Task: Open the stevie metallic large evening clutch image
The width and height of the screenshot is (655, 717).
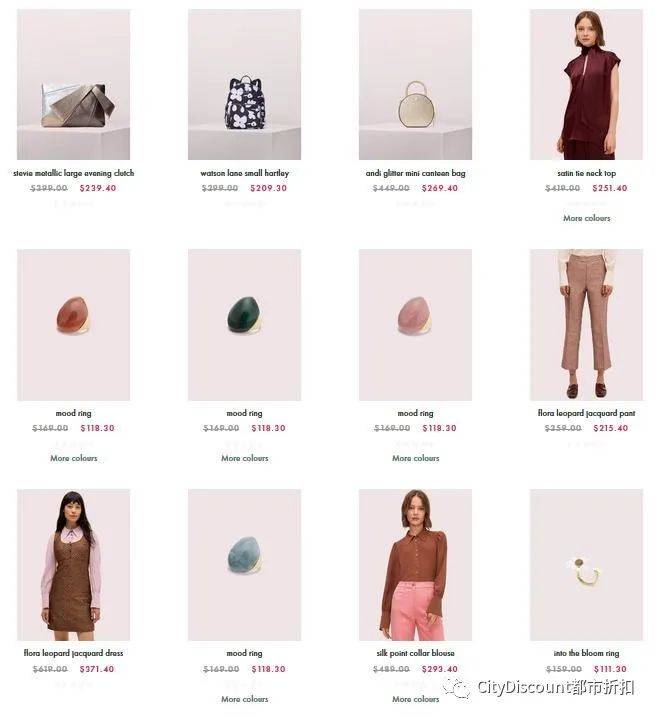Action: click(x=73, y=85)
